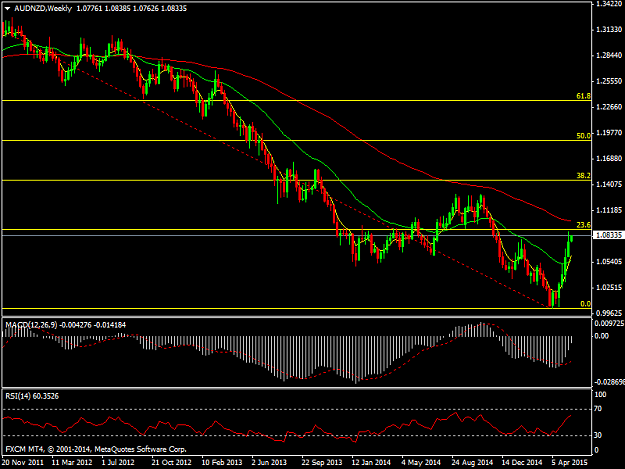Click the 0.99625 price scale value
The width and height of the screenshot is (625, 469).
609,313
